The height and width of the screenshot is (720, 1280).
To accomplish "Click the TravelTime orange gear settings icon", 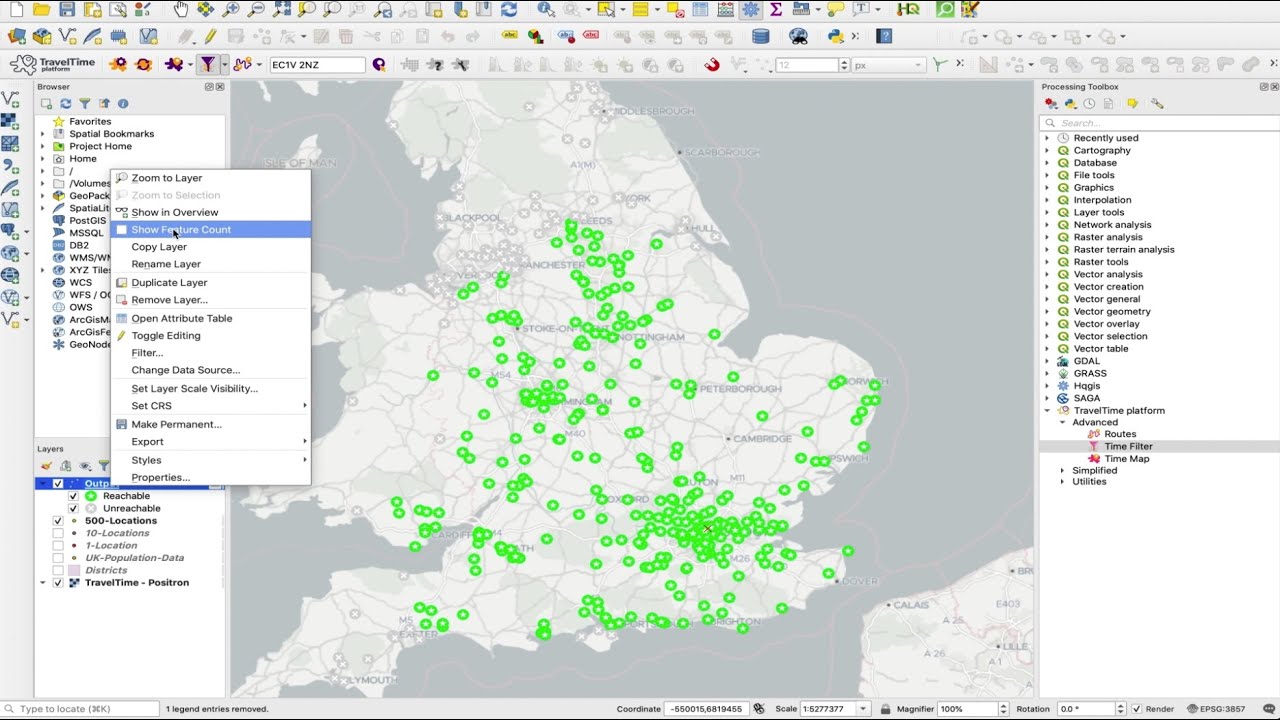I will [118, 64].
